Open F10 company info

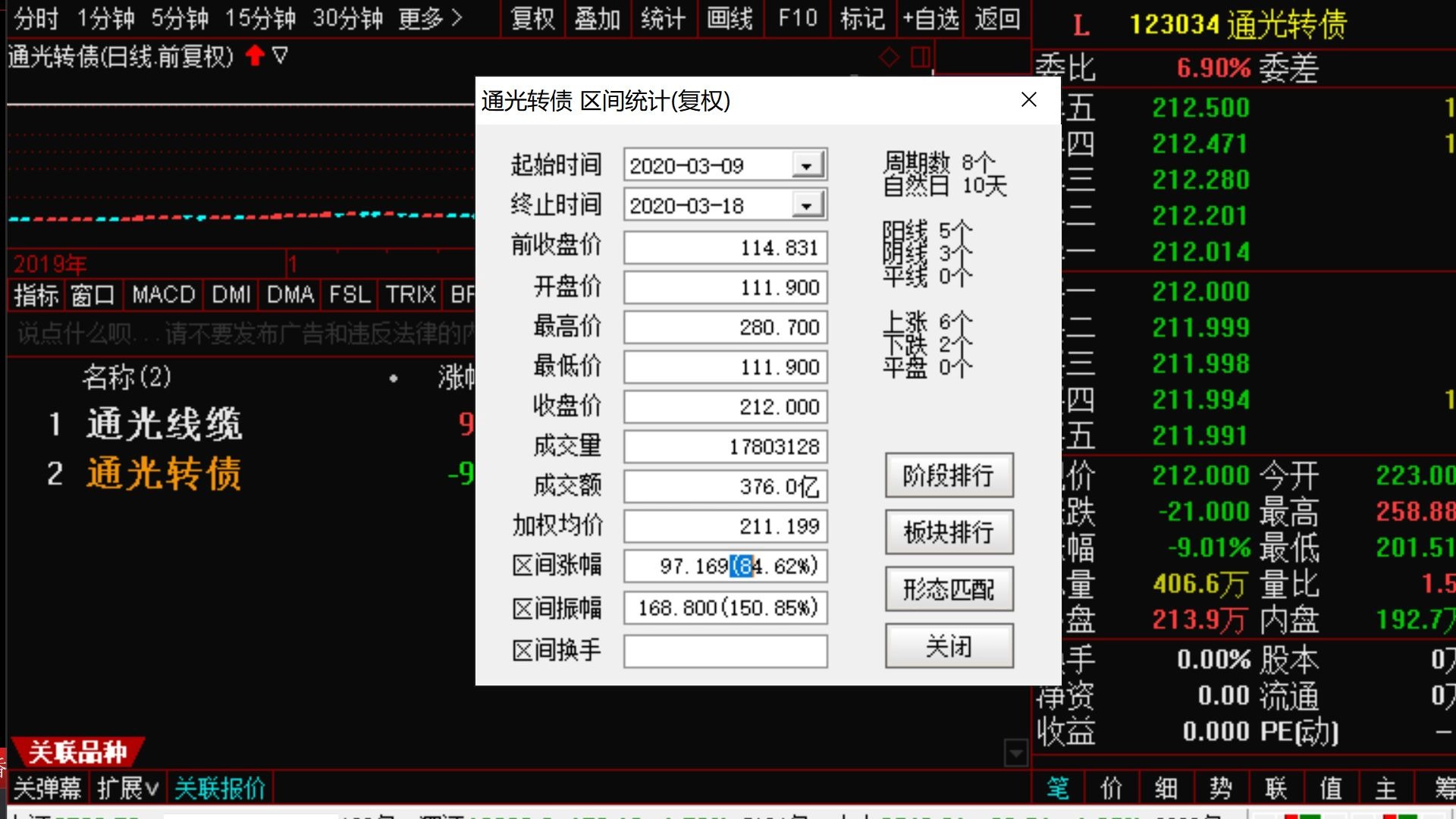[798, 18]
